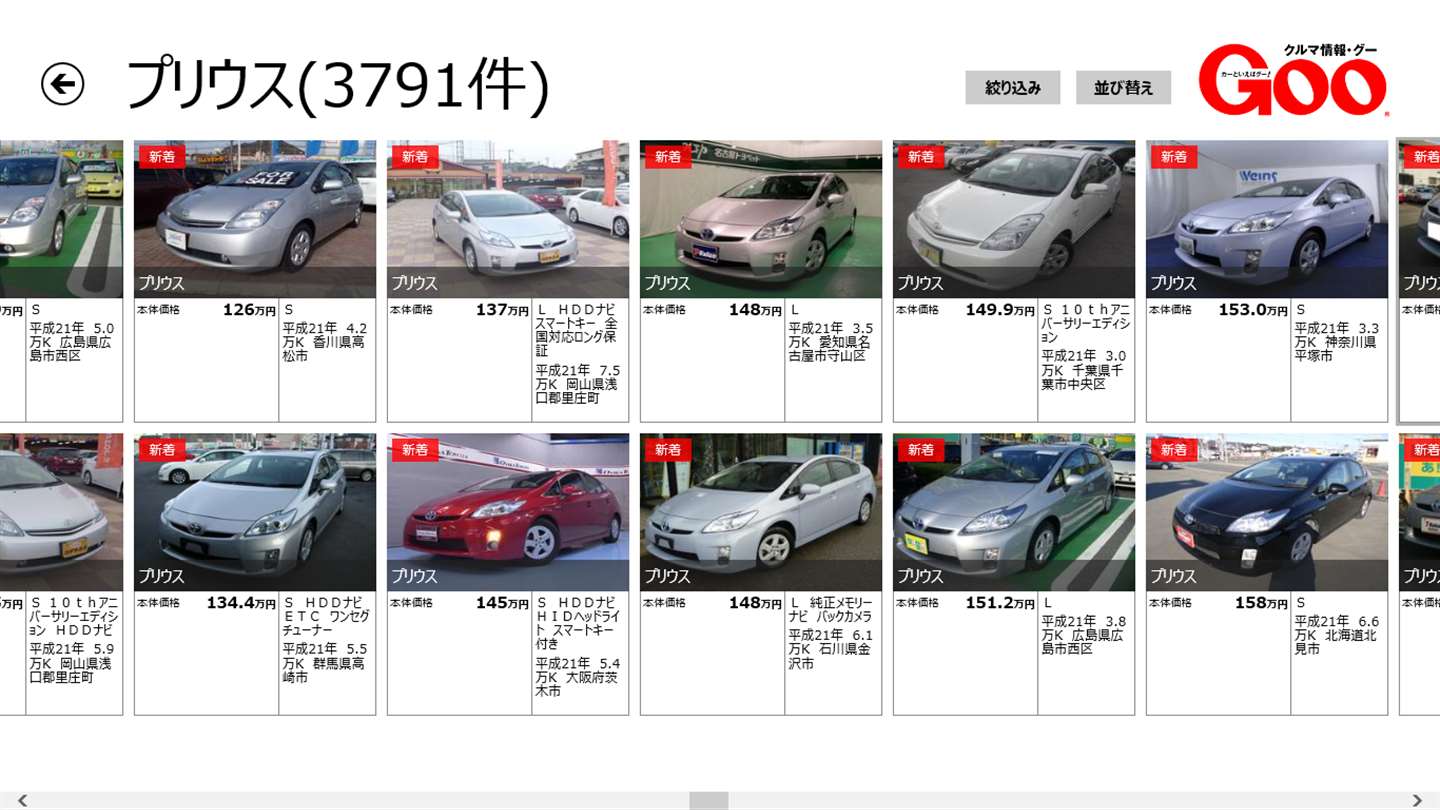
Task: Click the 新着 badge on the 137万円 car
Action: pyautogui.click(x=415, y=157)
